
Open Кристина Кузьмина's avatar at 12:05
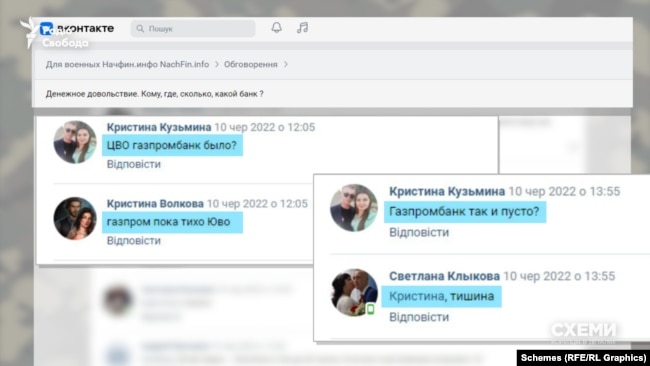pyautogui.click(x=75, y=142)
